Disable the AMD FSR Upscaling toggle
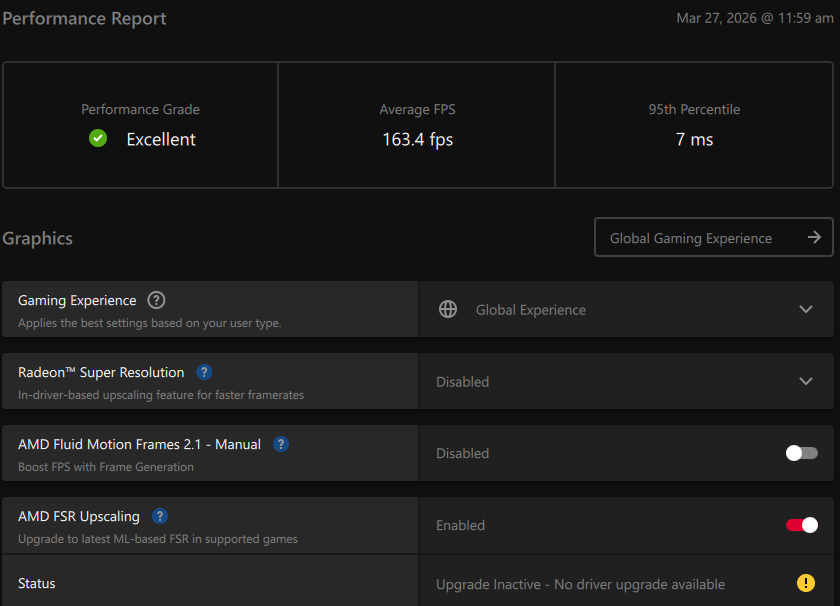The height and width of the screenshot is (606, 840). (x=801, y=525)
